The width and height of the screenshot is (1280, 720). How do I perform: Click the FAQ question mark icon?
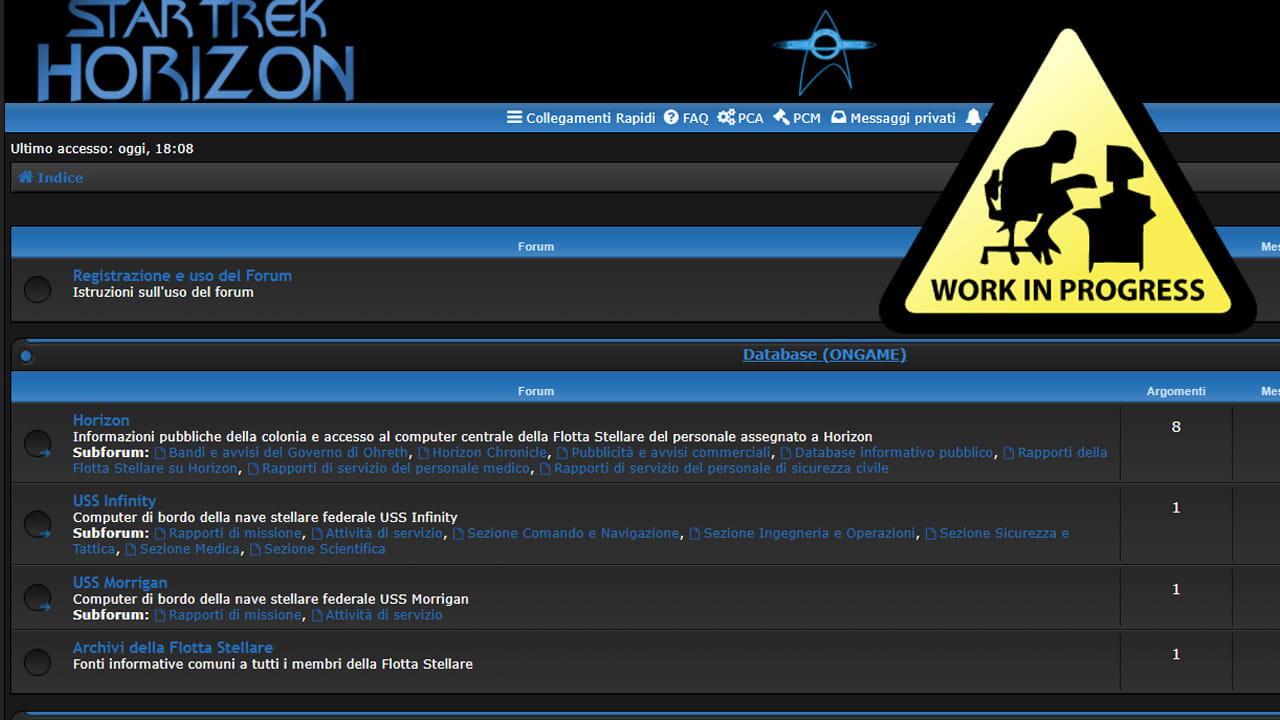(x=671, y=118)
